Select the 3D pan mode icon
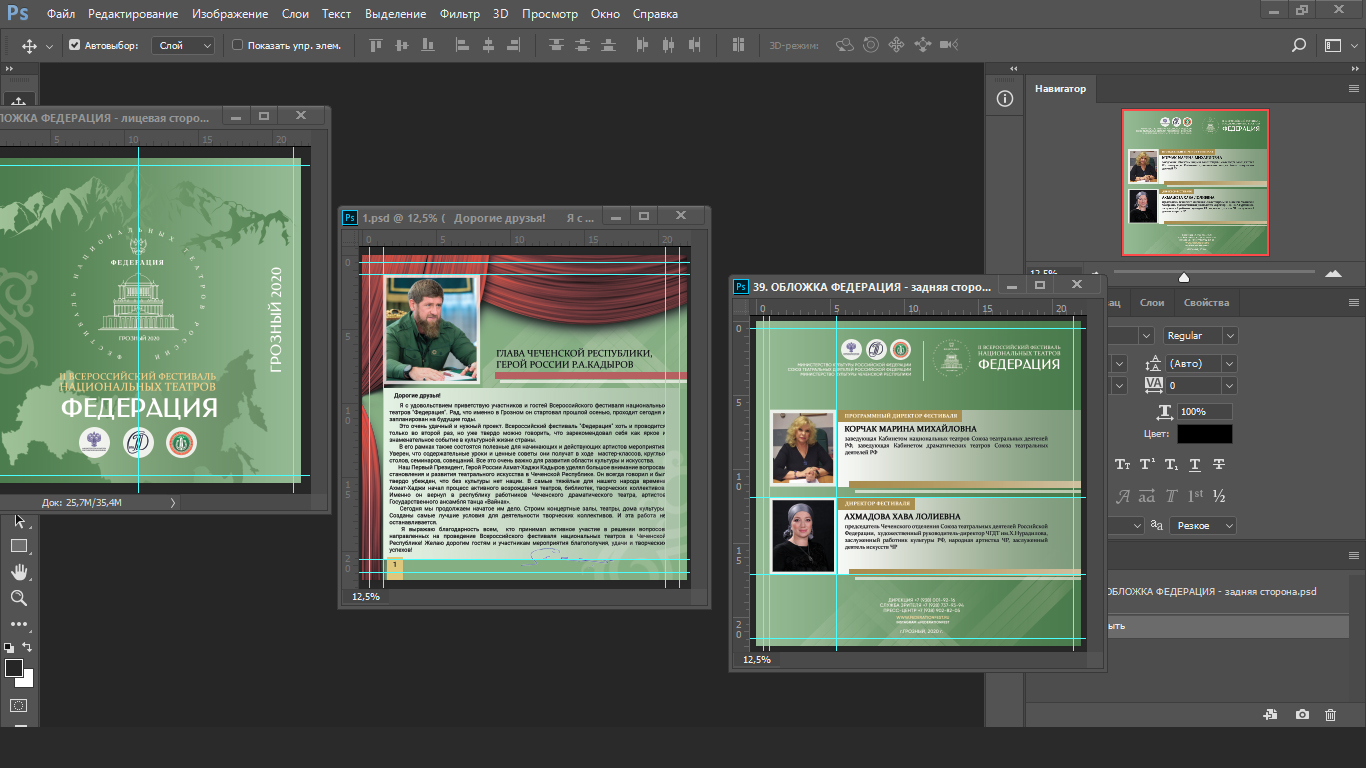 tap(897, 45)
